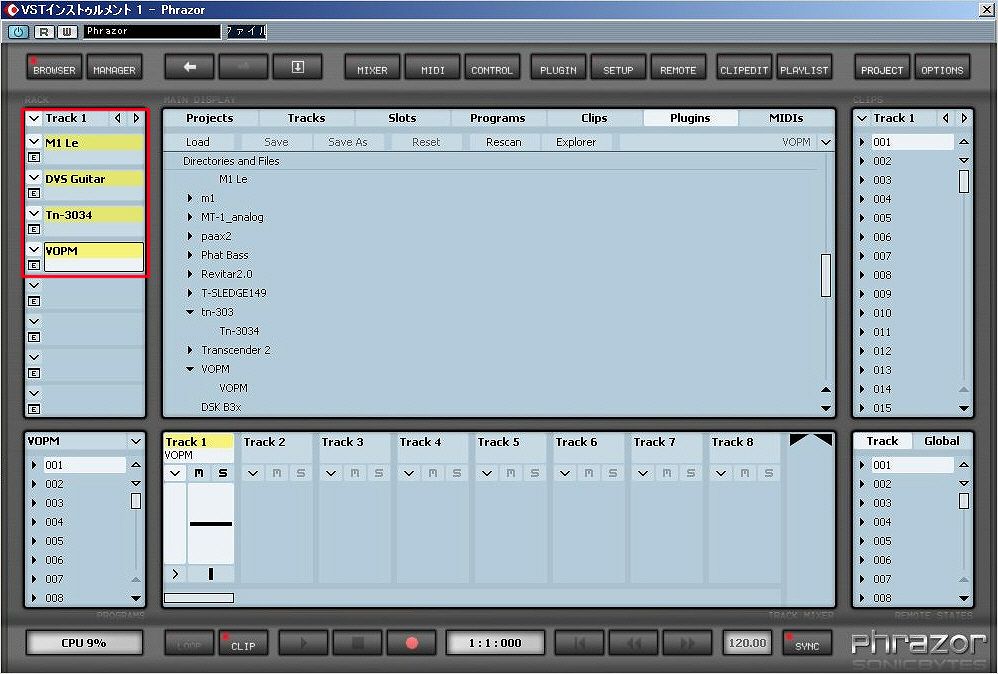Expand Track 1 mixer strip arrow
Screen dimensions: 998x674
tap(175, 573)
